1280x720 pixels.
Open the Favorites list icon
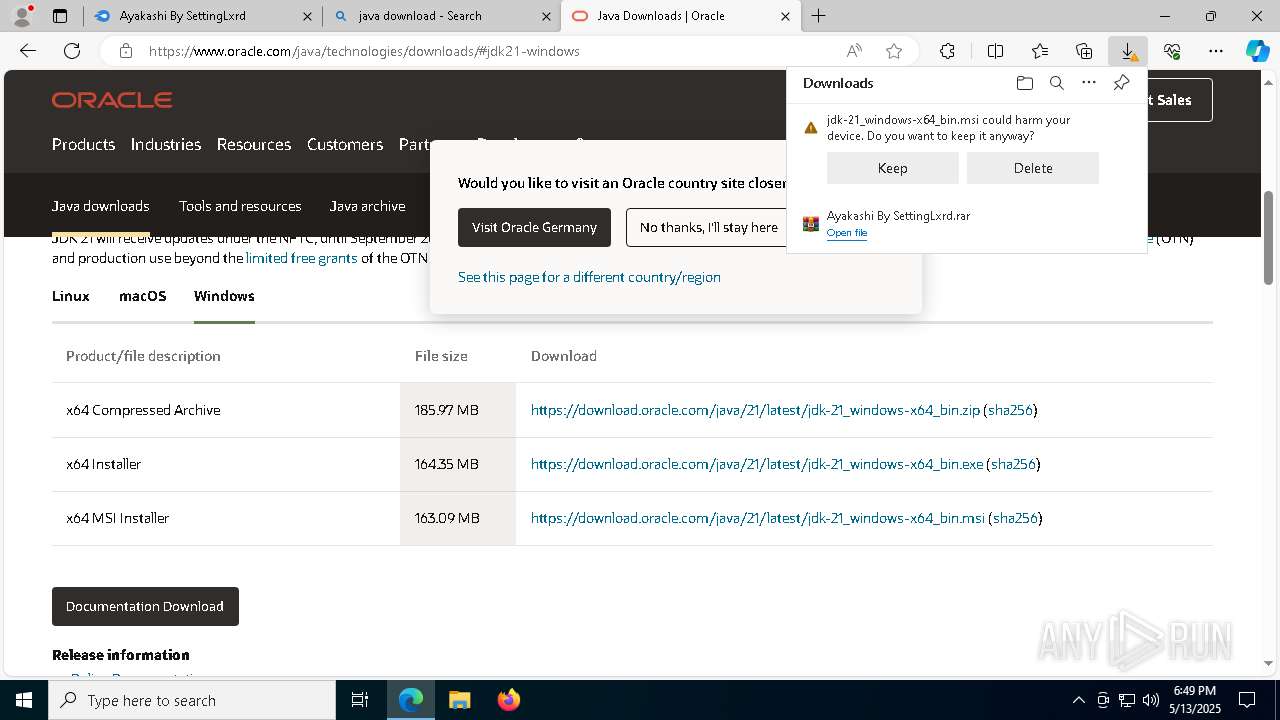tap(1040, 51)
